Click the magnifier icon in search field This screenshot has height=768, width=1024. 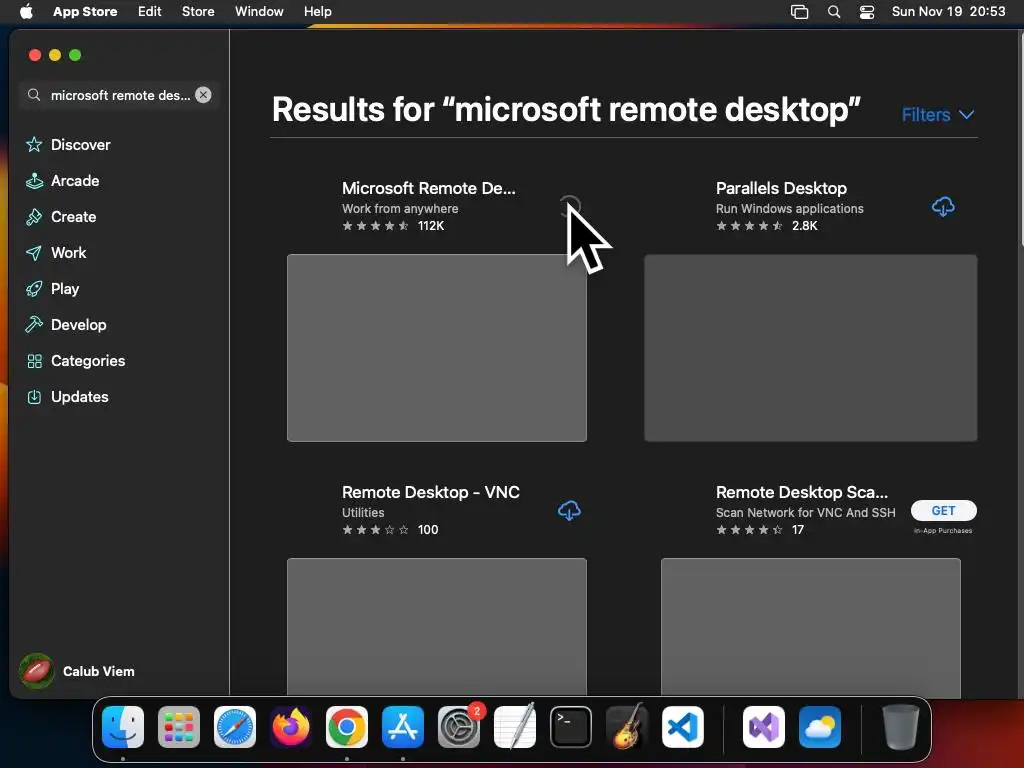point(34,95)
